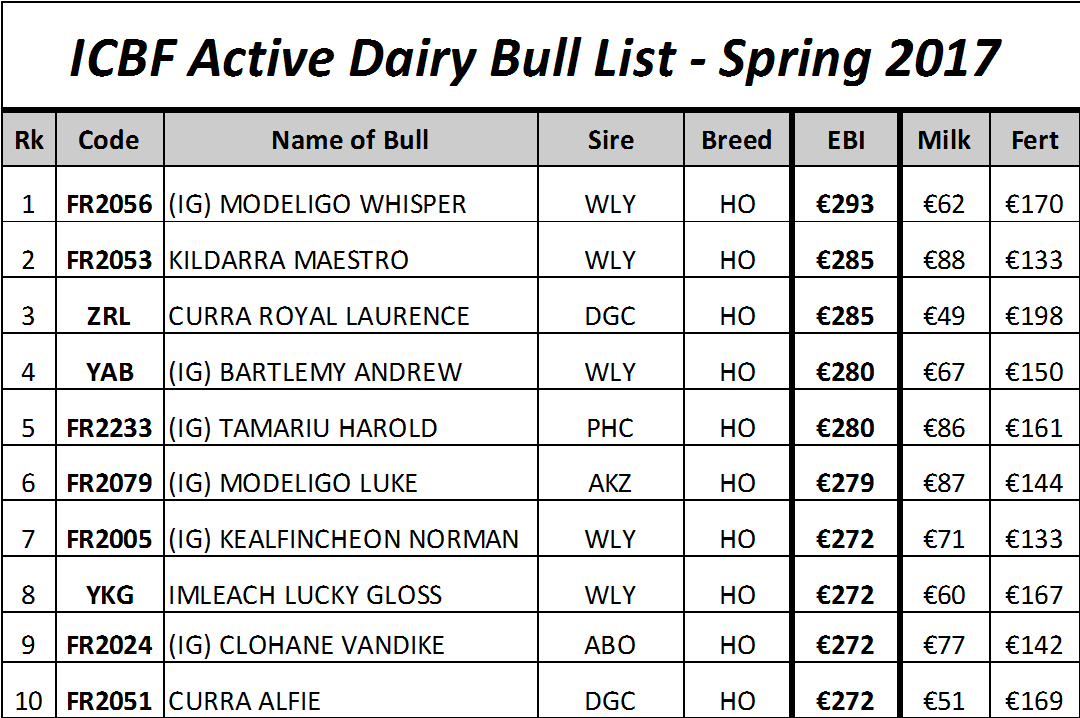Screen dimensions: 1080x718
Task: Select the Breed column header
Action: 736,140
